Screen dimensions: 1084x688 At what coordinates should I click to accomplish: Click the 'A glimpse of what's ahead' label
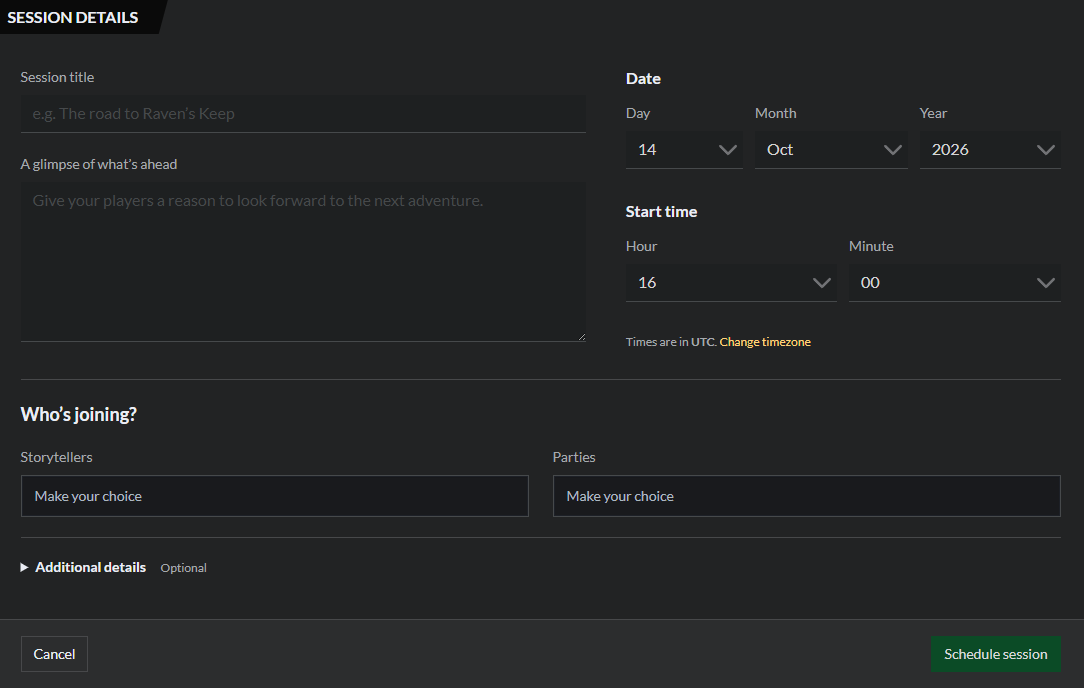pyautogui.click(x=99, y=164)
